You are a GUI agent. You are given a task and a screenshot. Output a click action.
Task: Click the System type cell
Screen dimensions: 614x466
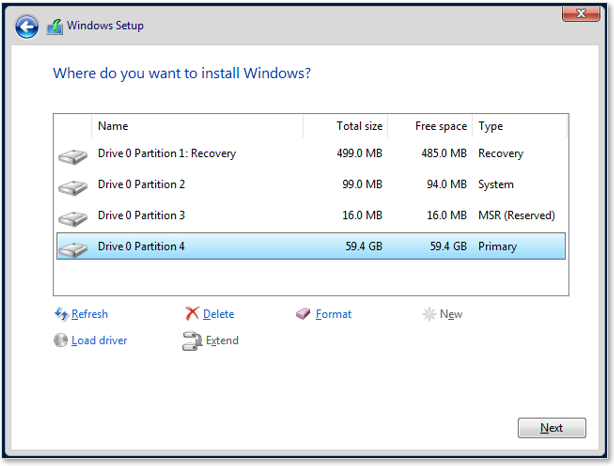(496, 184)
